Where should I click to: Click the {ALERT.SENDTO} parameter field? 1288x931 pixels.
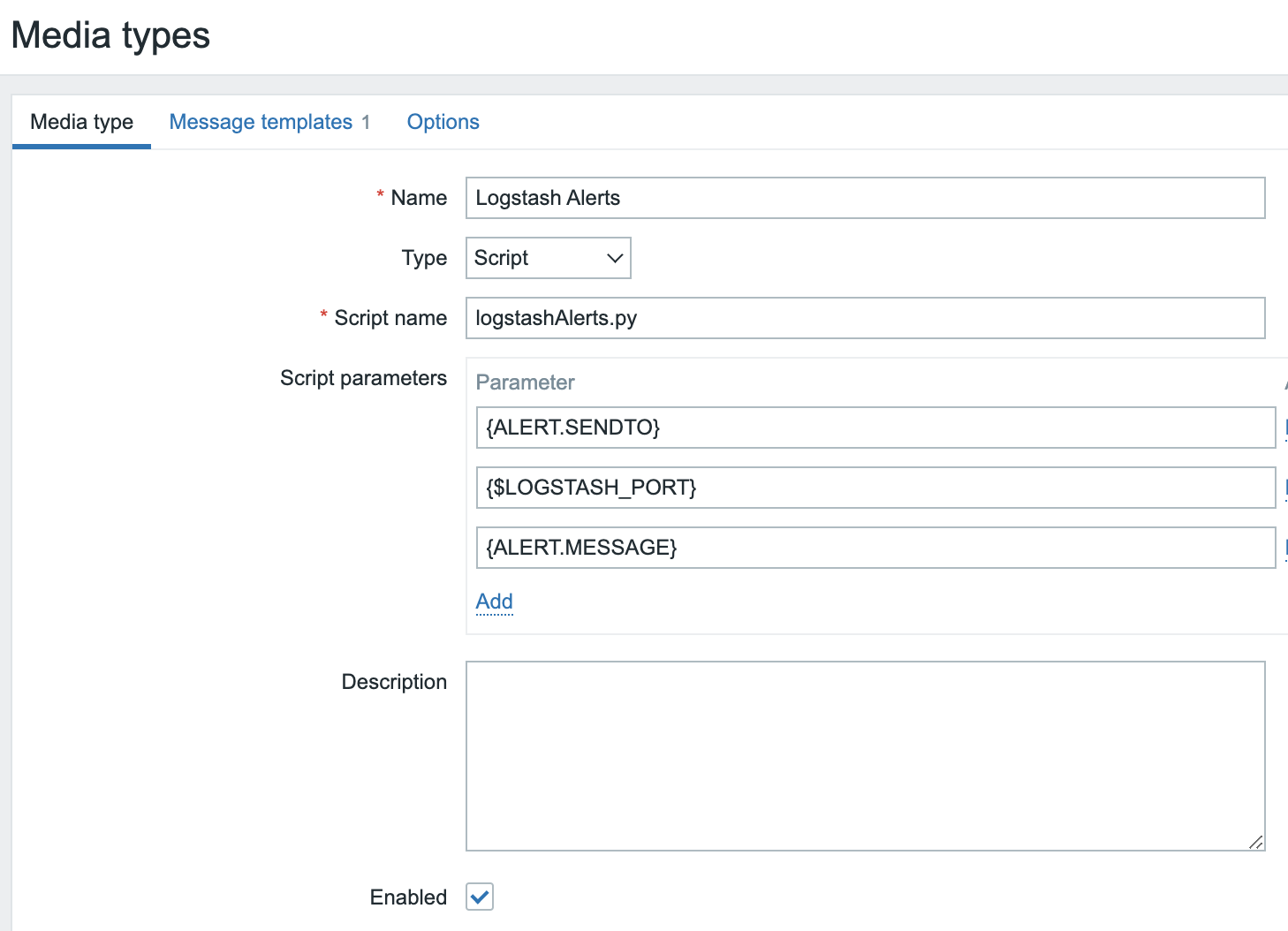point(875,428)
